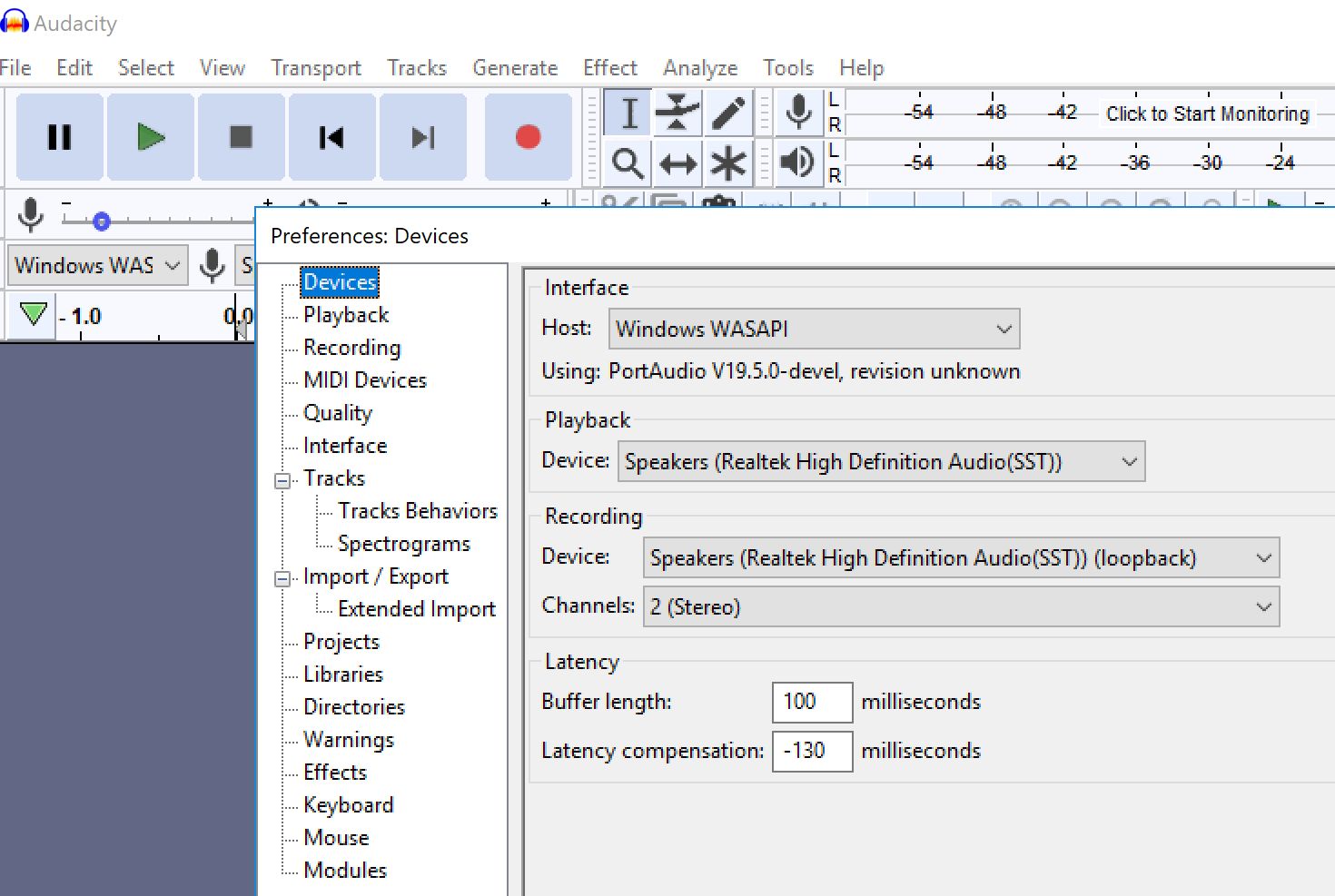Open the Recording Channels dropdown
Screen dimensions: 1335x896
click(961, 606)
